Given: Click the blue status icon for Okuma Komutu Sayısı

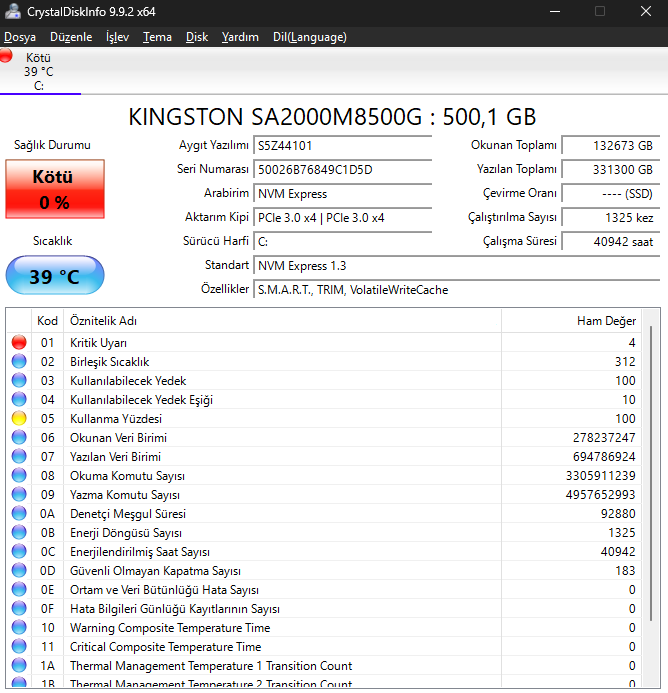Looking at the screenshot, I should tap(19, 475).
